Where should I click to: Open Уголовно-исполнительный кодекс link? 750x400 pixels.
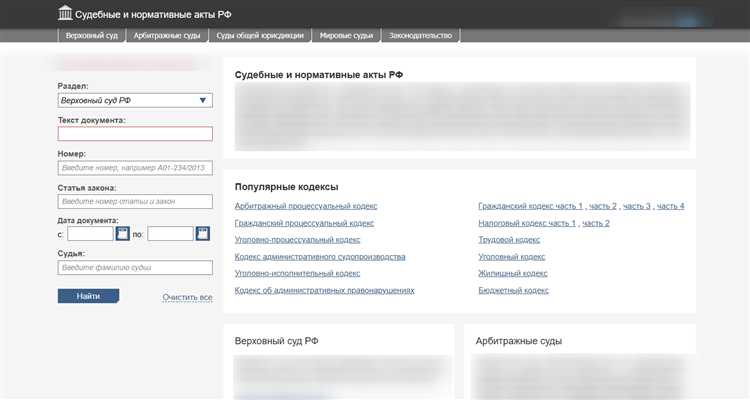point(297,273)
